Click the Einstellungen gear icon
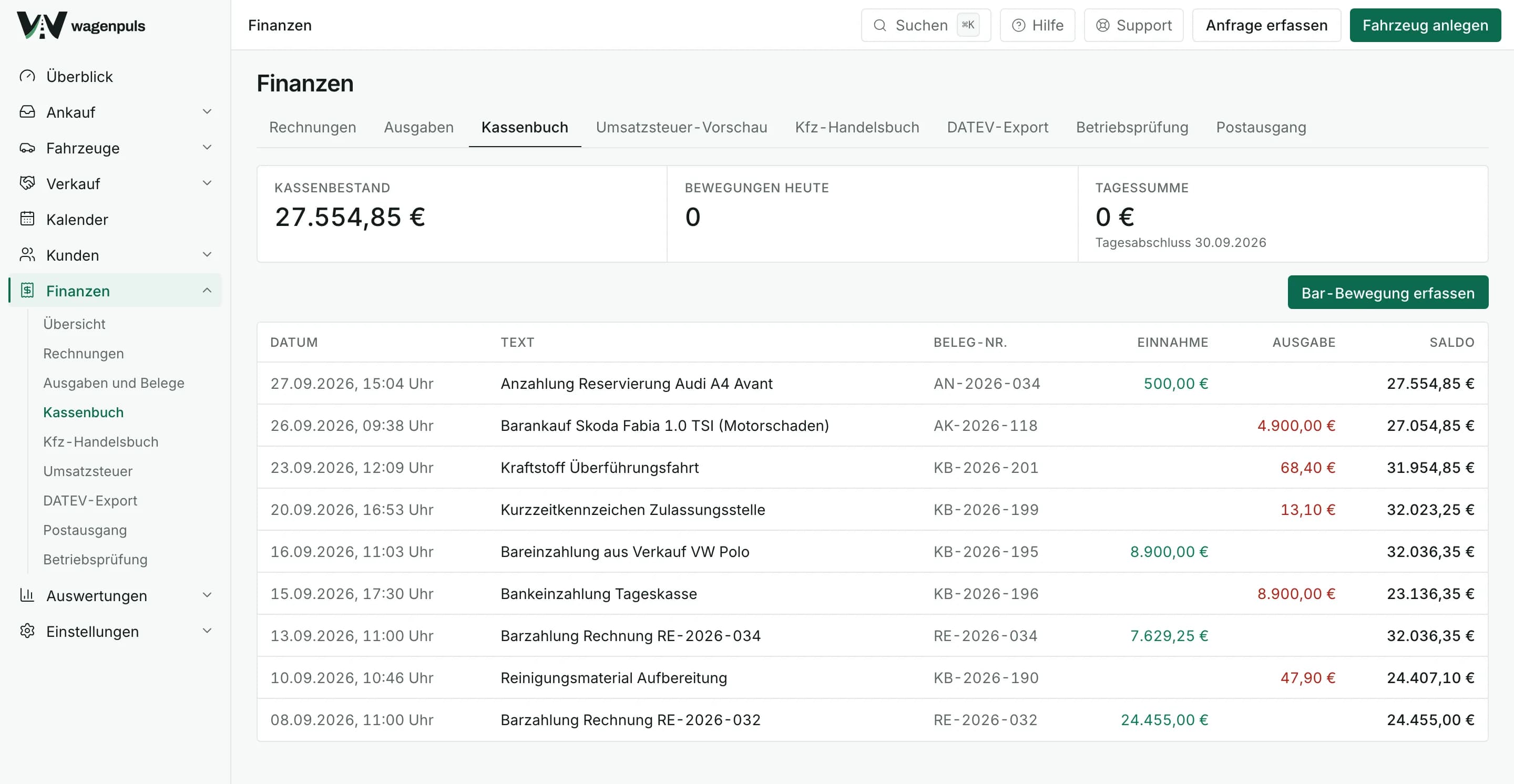Image resolution: width=1514 pixels, height=784 pixels. pos(27,631)
